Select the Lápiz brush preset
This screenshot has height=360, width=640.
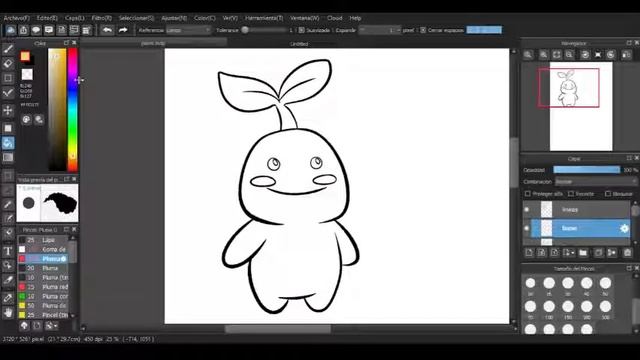(x=42, y=240)
